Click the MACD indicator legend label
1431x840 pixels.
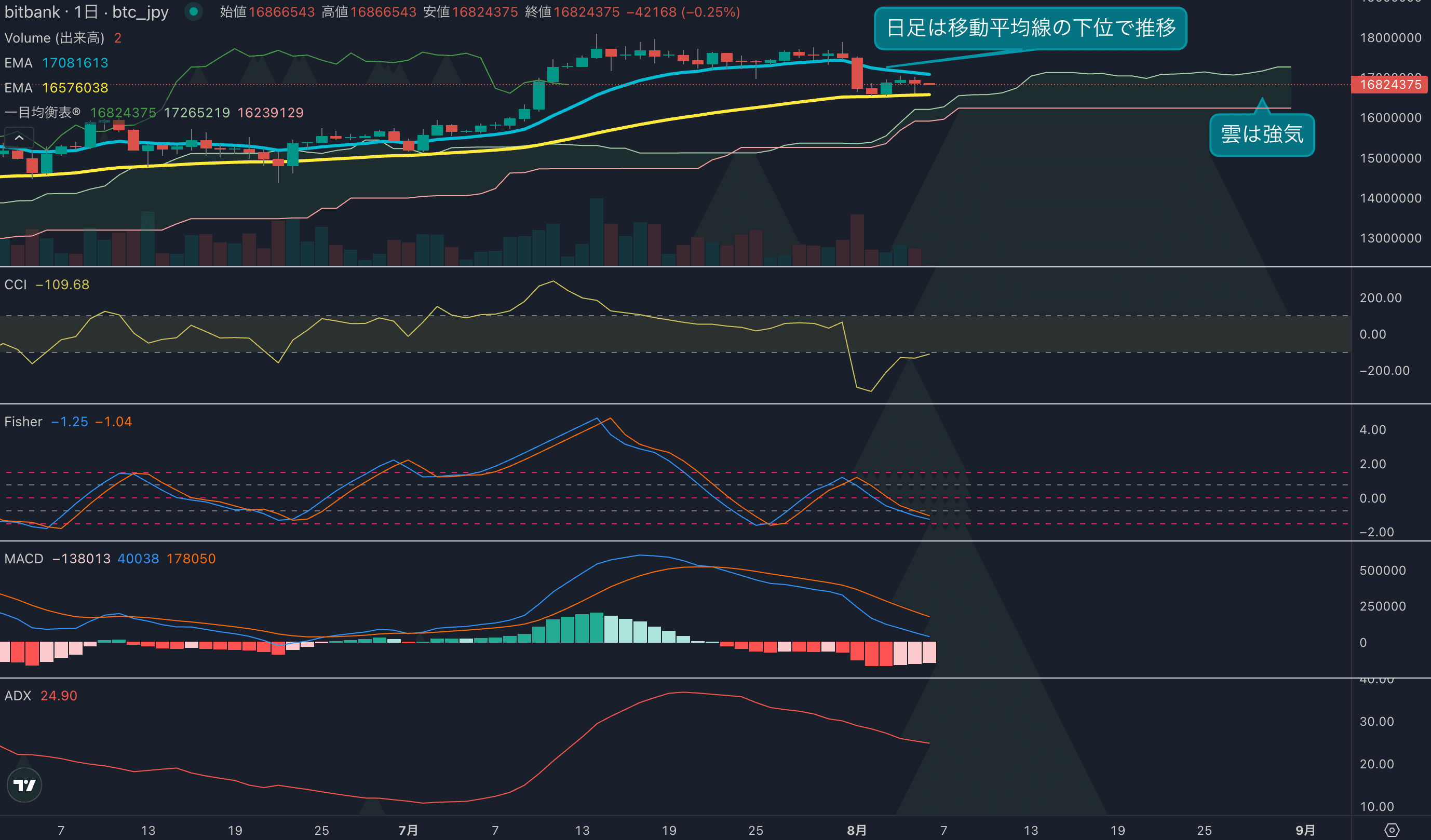click(x=24, y=558)
